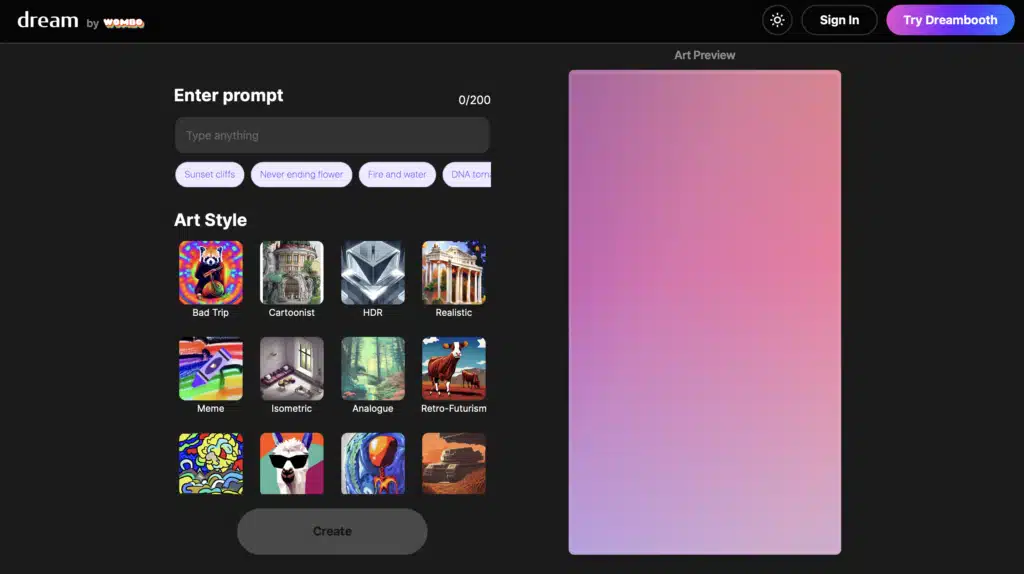Choose the Meme art style
1024x574 pixels.
211,369
